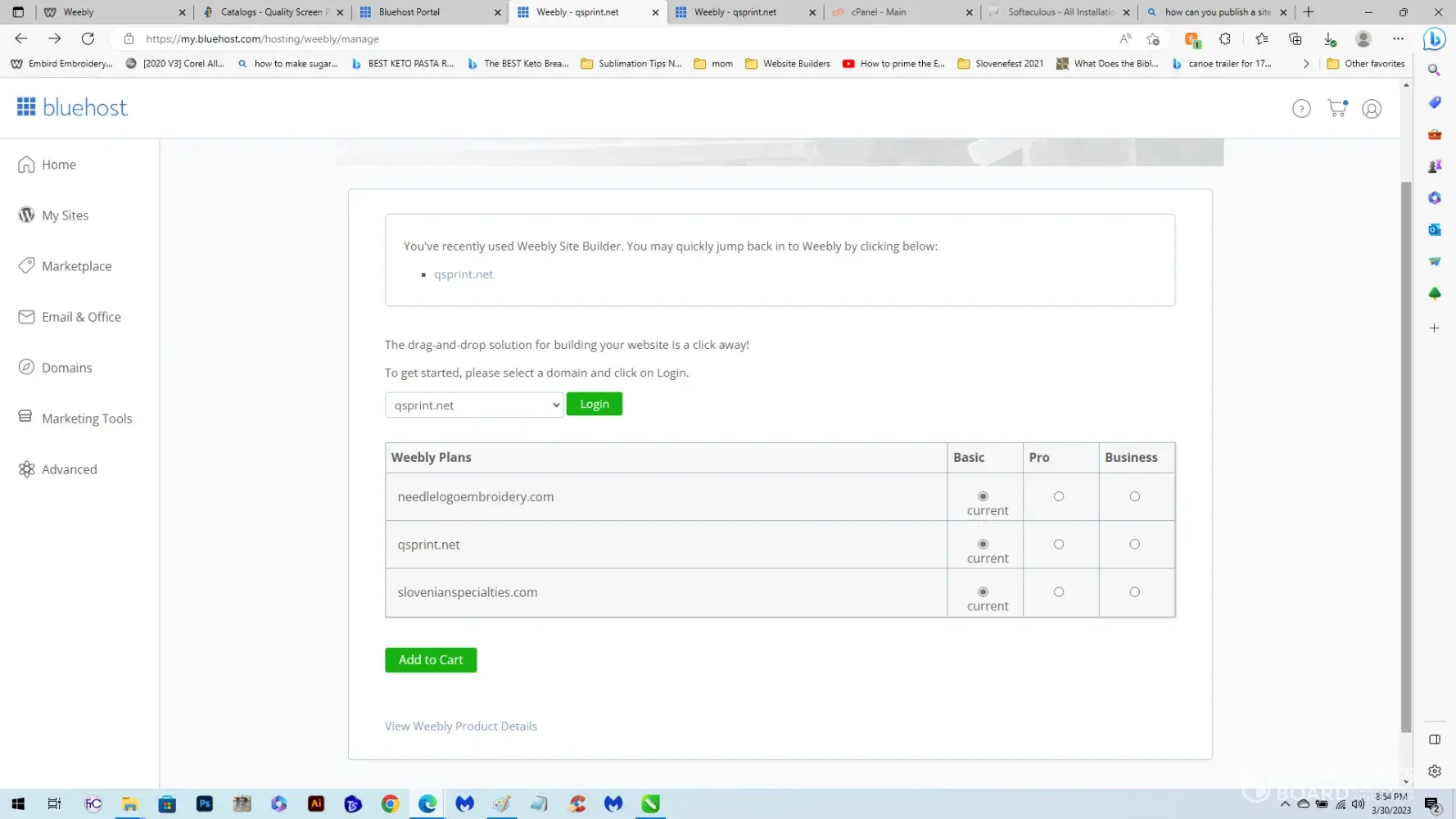Viewport: 1456px width, 819px height.
Task: Go back to the previous page
Action: [21, 38]
